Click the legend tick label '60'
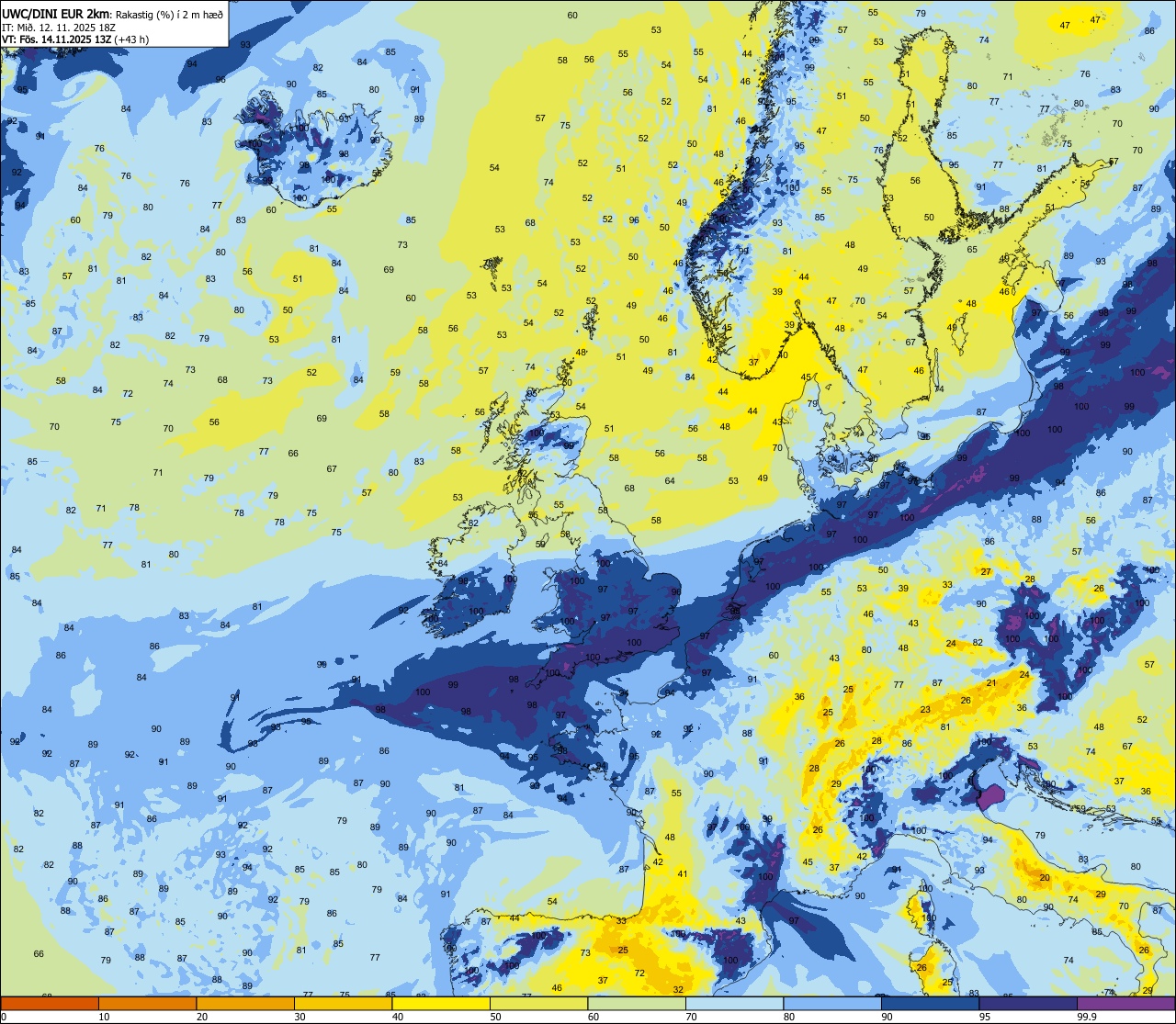Screen dimensions: 1176x1024 tap(594, 1017)
